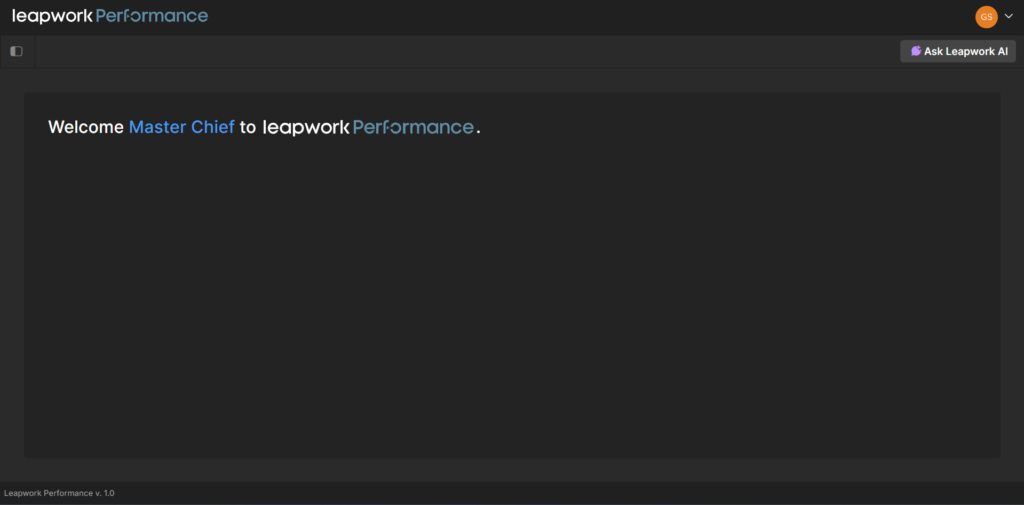Open the Ask Leapwork AI assistant

(x=965, y=51)
